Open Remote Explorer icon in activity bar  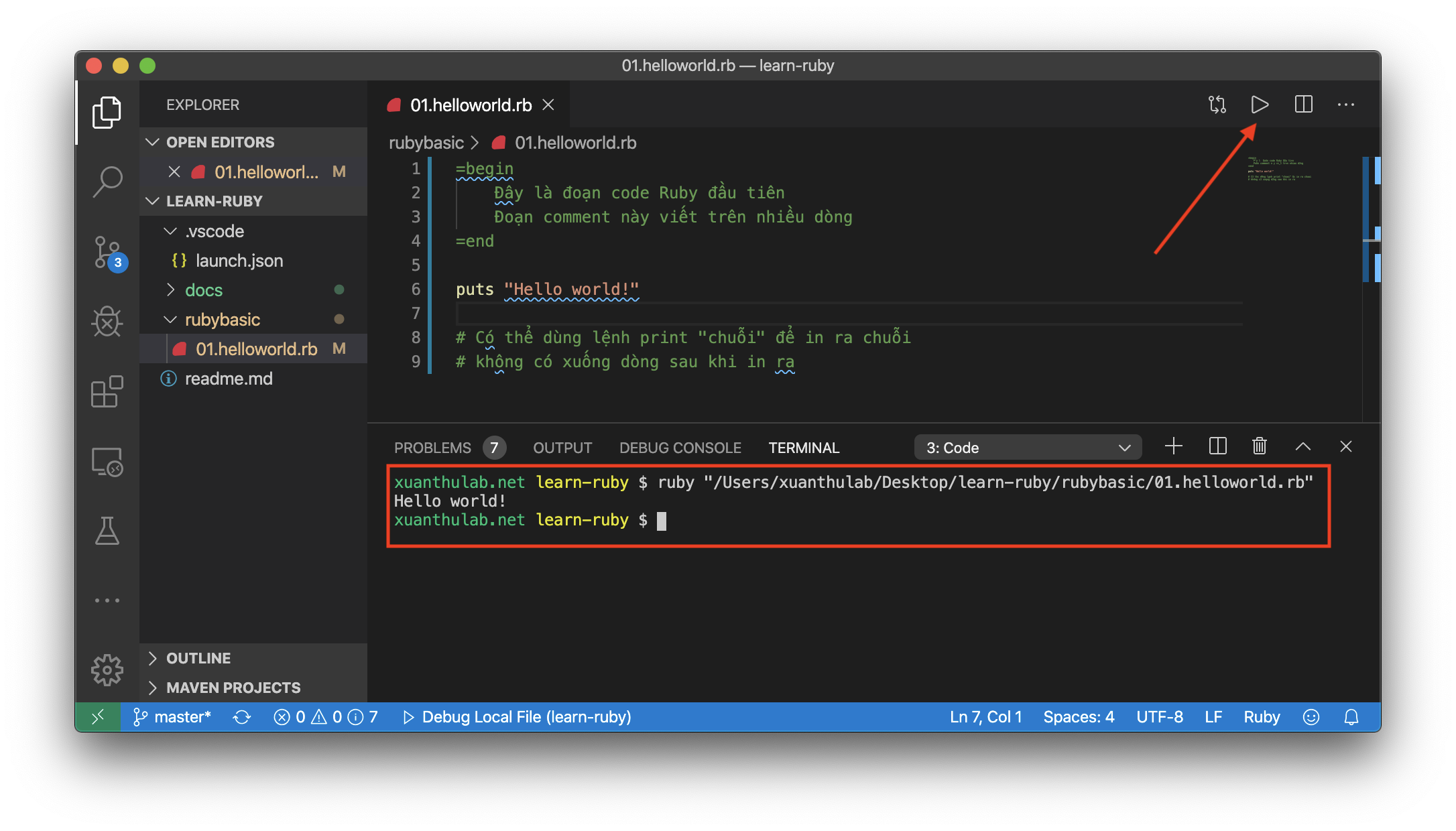click(x=107, y=462)
